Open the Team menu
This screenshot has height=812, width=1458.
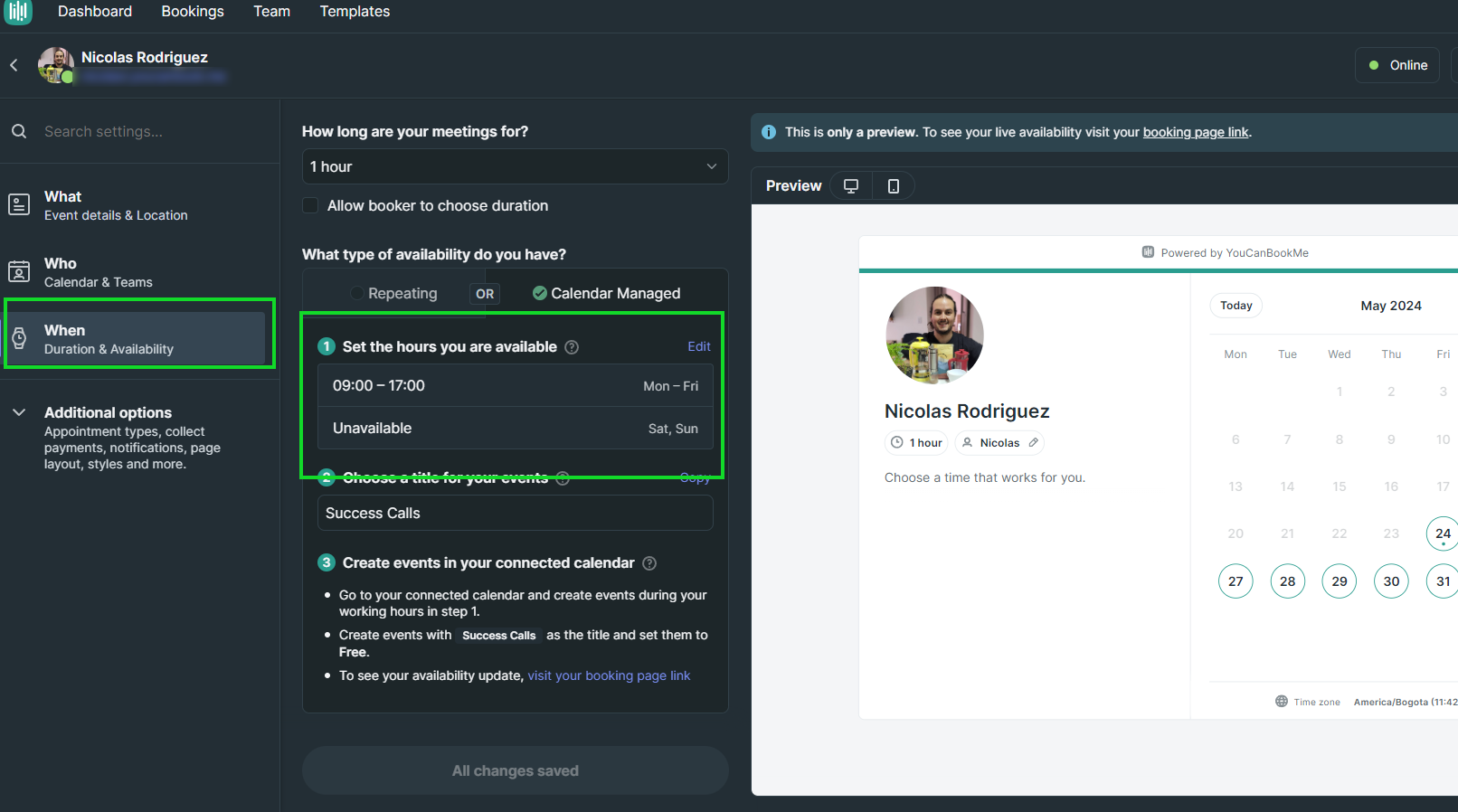[x=271, y=12]
